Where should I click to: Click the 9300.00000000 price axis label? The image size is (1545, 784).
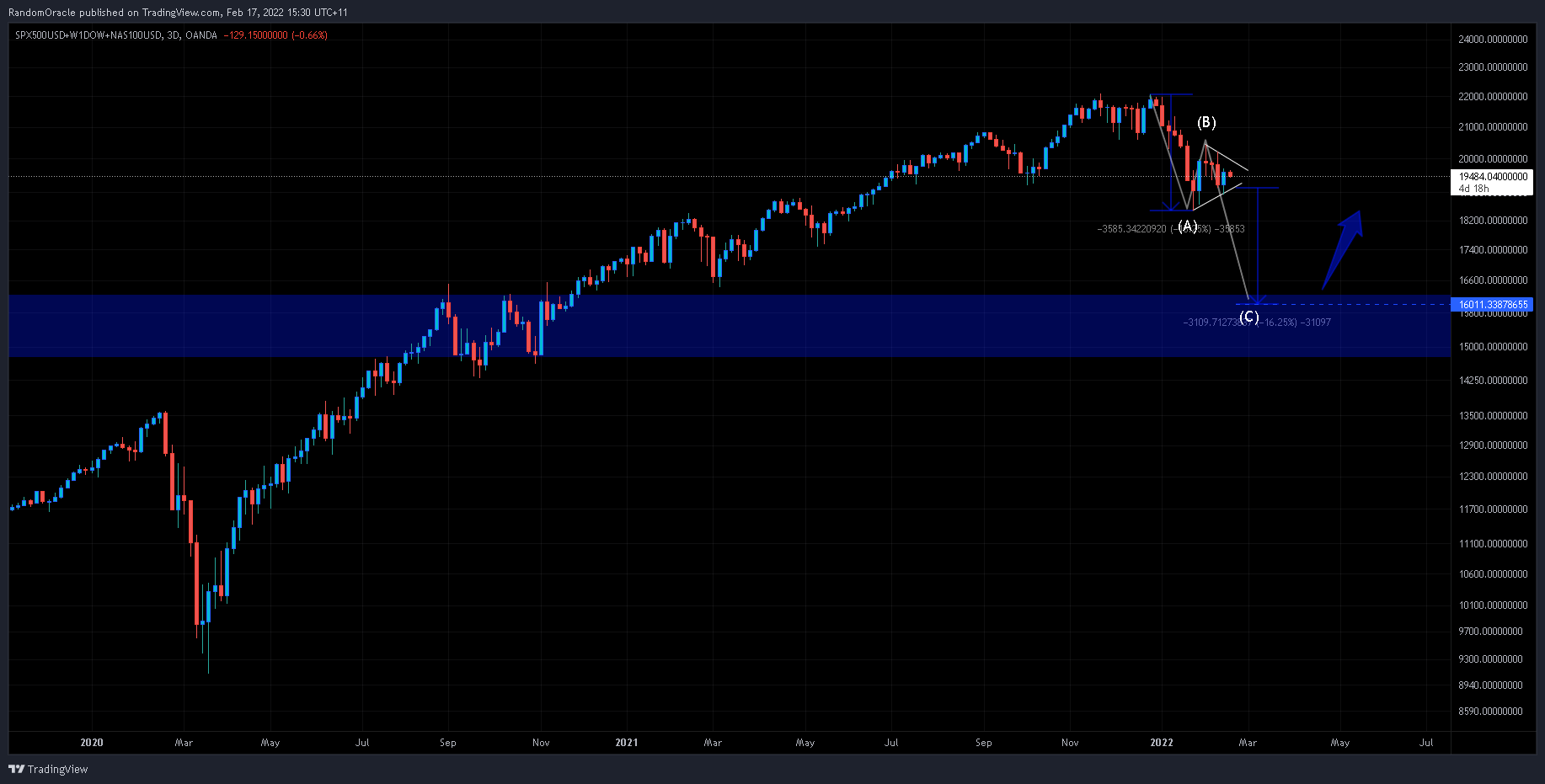[1490, 659]
